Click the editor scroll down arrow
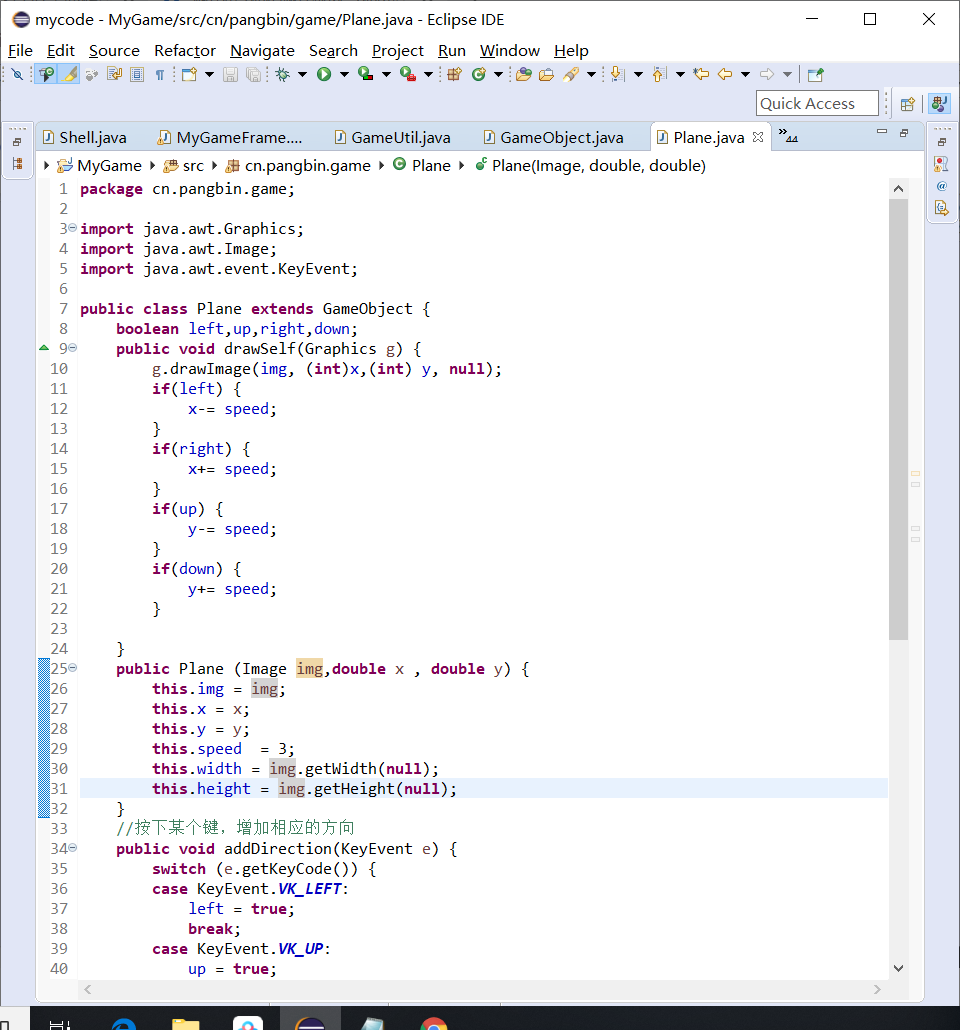Screen dimensions: 960x1030 [x=898, y=968]
